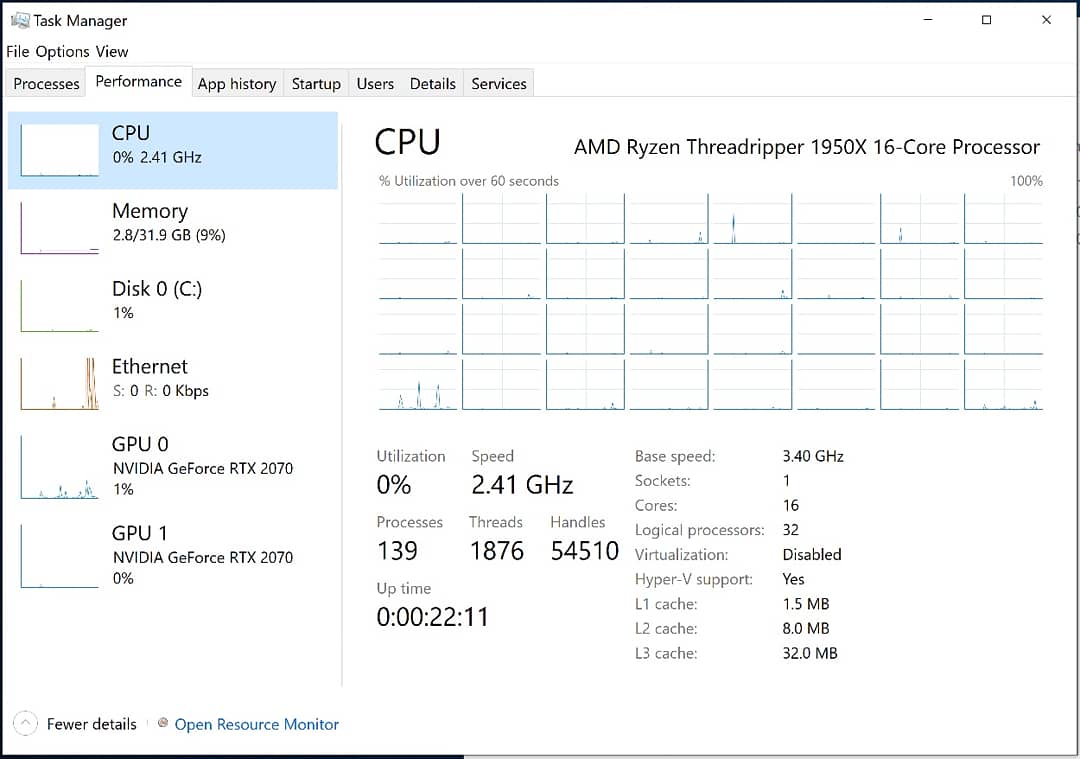Viewport: 1080px width, 759px height.
Task: Minimize the Task Manager window
Action: (928, 20)
